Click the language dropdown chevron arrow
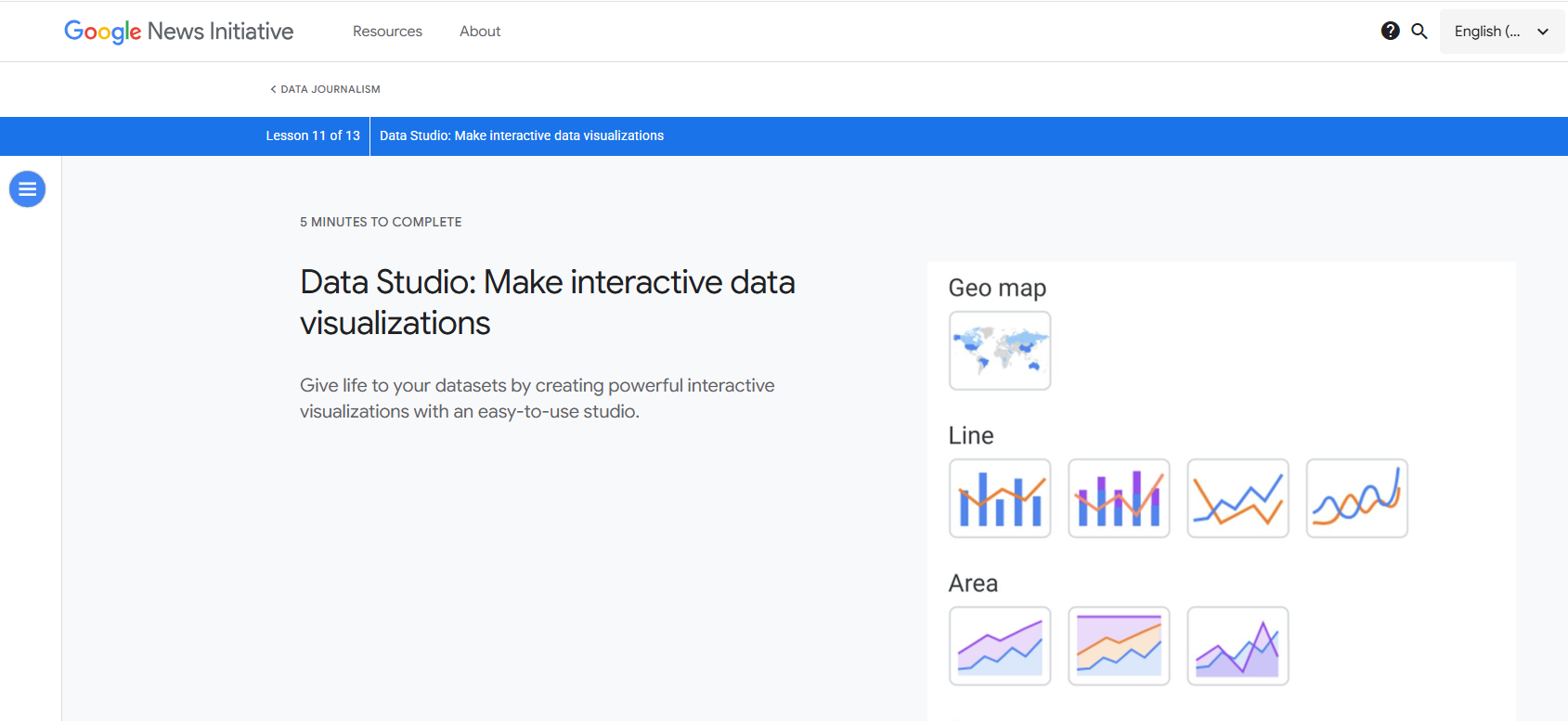 pyautogui.click(x=1543, y=32)
